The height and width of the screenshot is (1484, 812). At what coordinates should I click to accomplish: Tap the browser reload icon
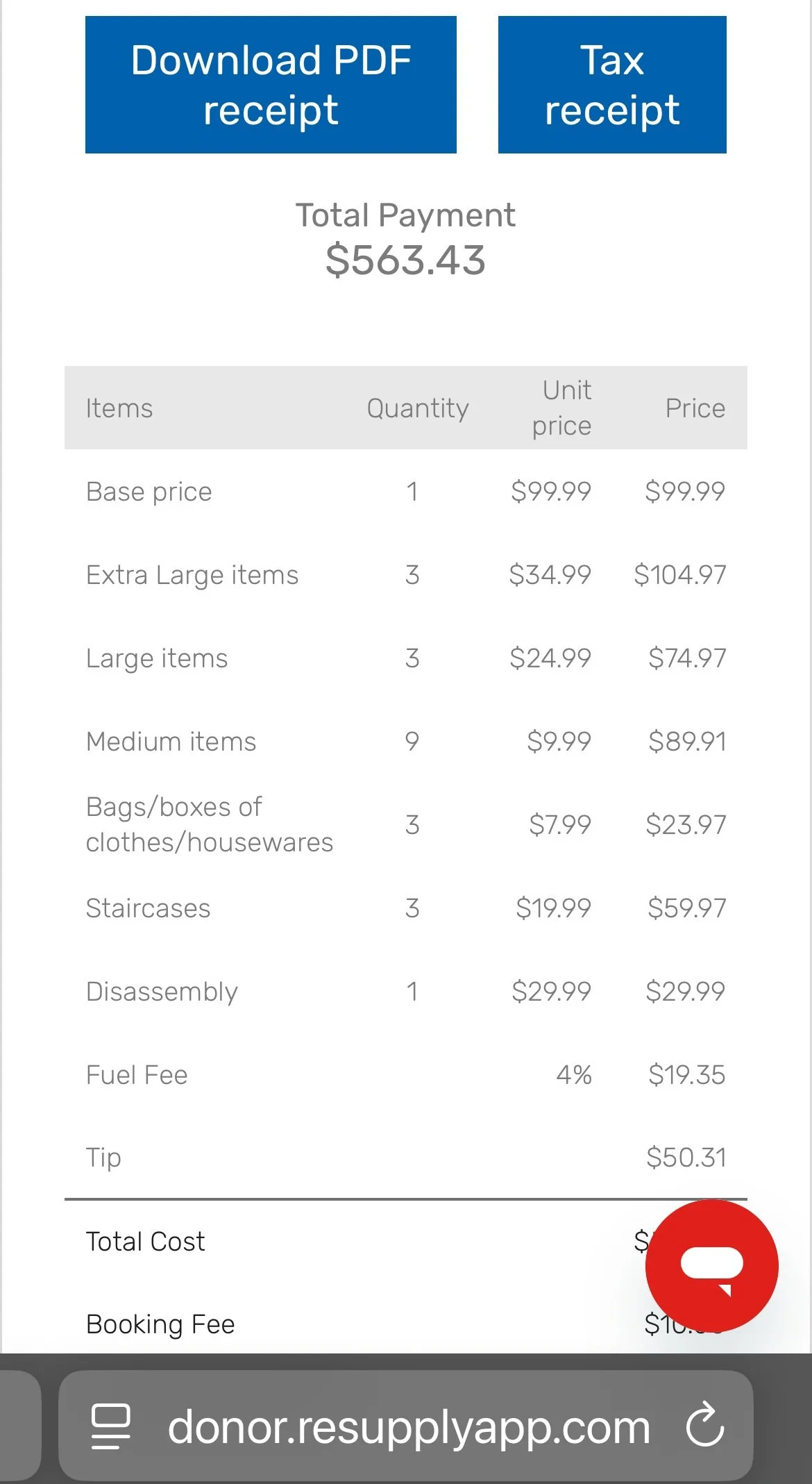pos(704,1428)
